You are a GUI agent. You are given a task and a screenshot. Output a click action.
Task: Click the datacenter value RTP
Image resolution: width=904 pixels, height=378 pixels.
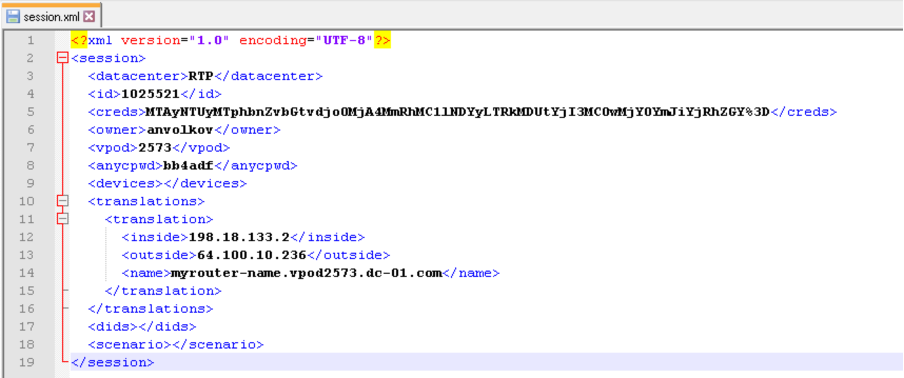(201, 76)
